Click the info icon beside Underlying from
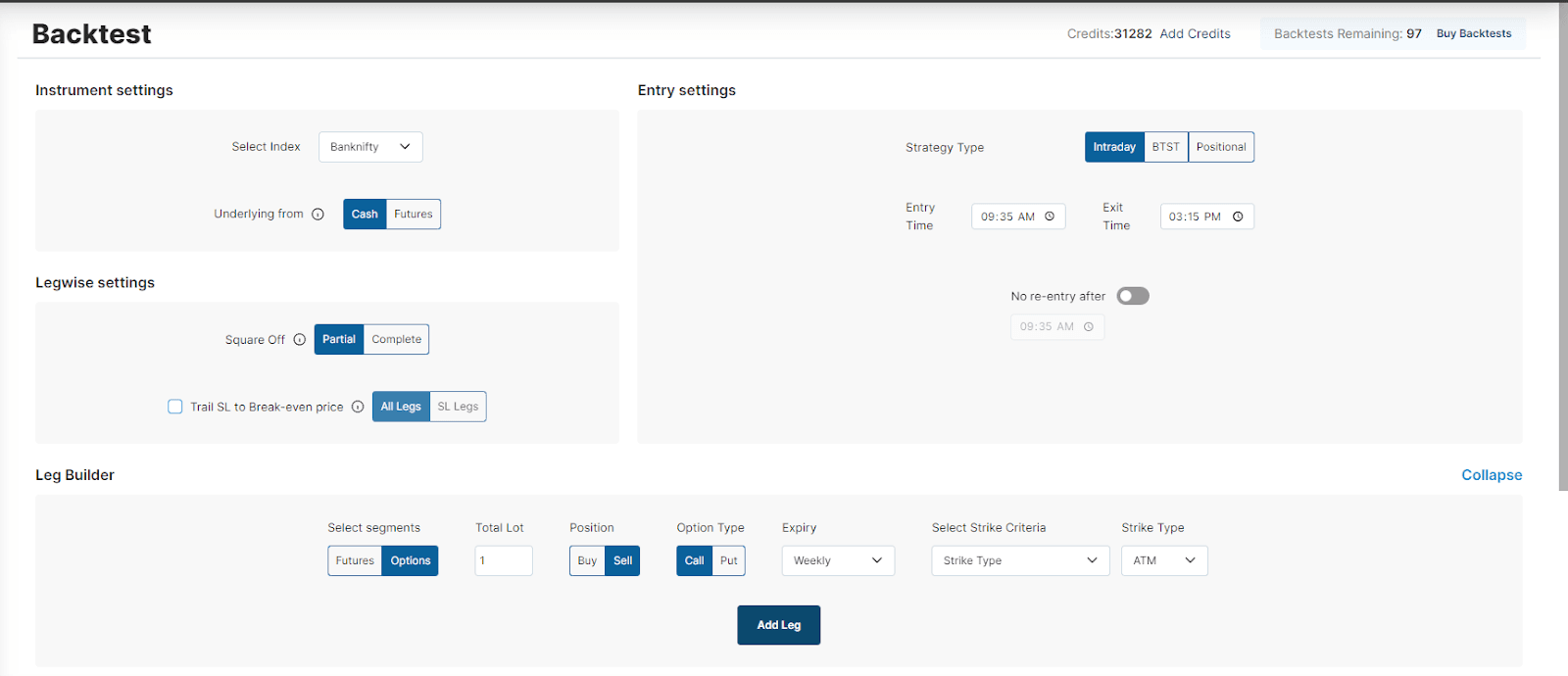Viewport: 1568px width, 676px height. [x=318, y=215]
